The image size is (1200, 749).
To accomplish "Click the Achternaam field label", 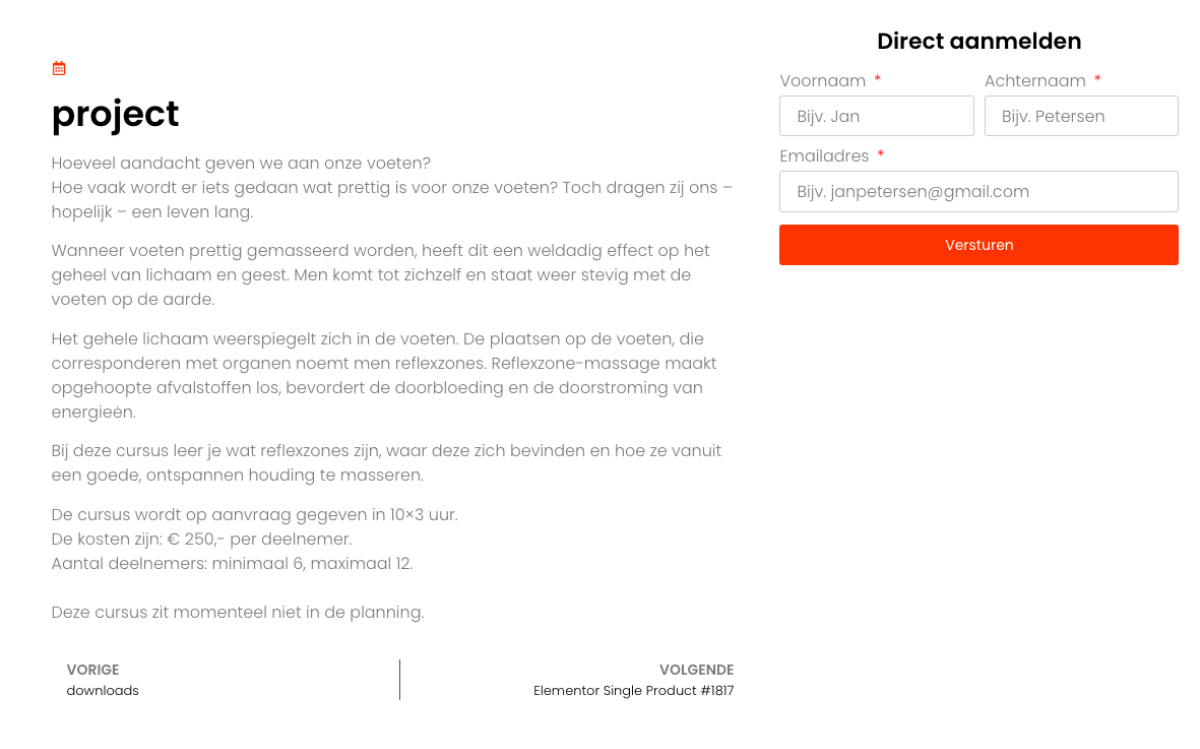I will point(1035,80).
